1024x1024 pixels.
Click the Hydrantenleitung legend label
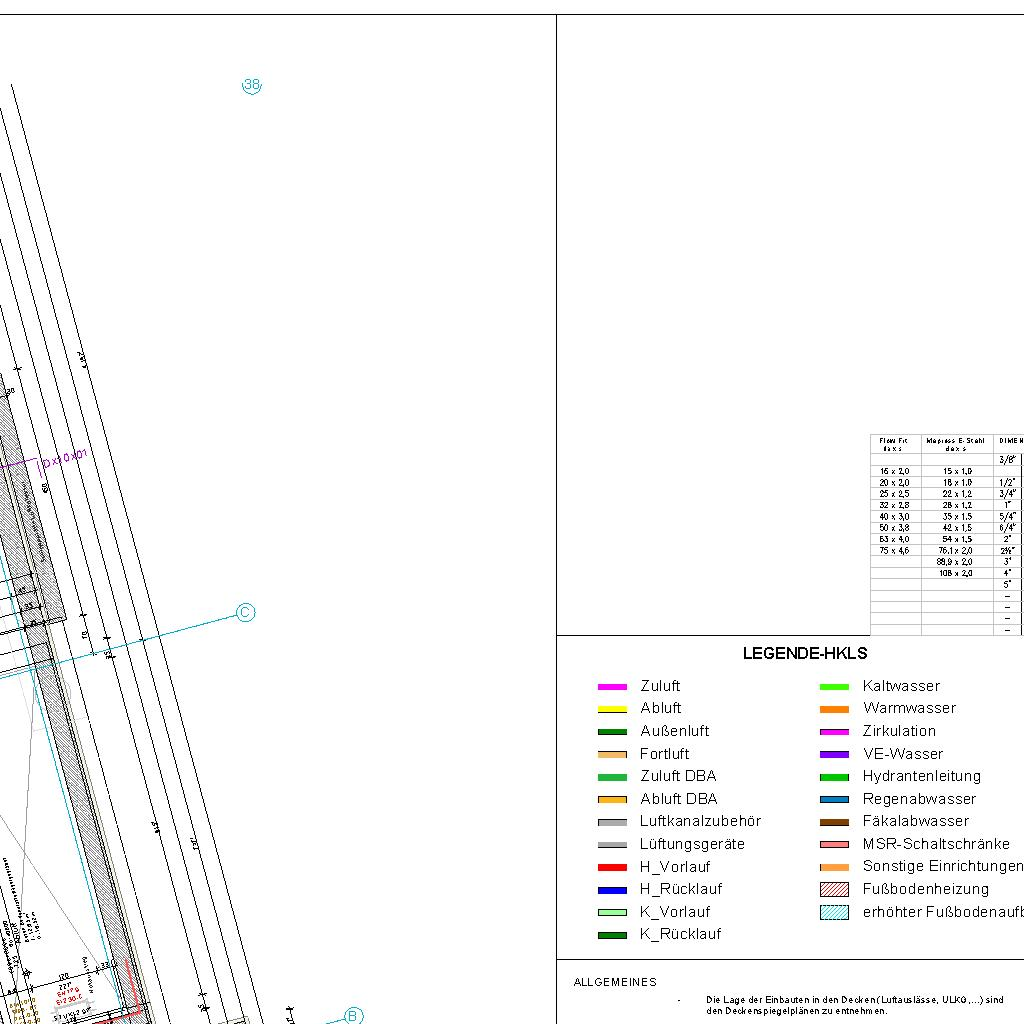coord(921,776)
